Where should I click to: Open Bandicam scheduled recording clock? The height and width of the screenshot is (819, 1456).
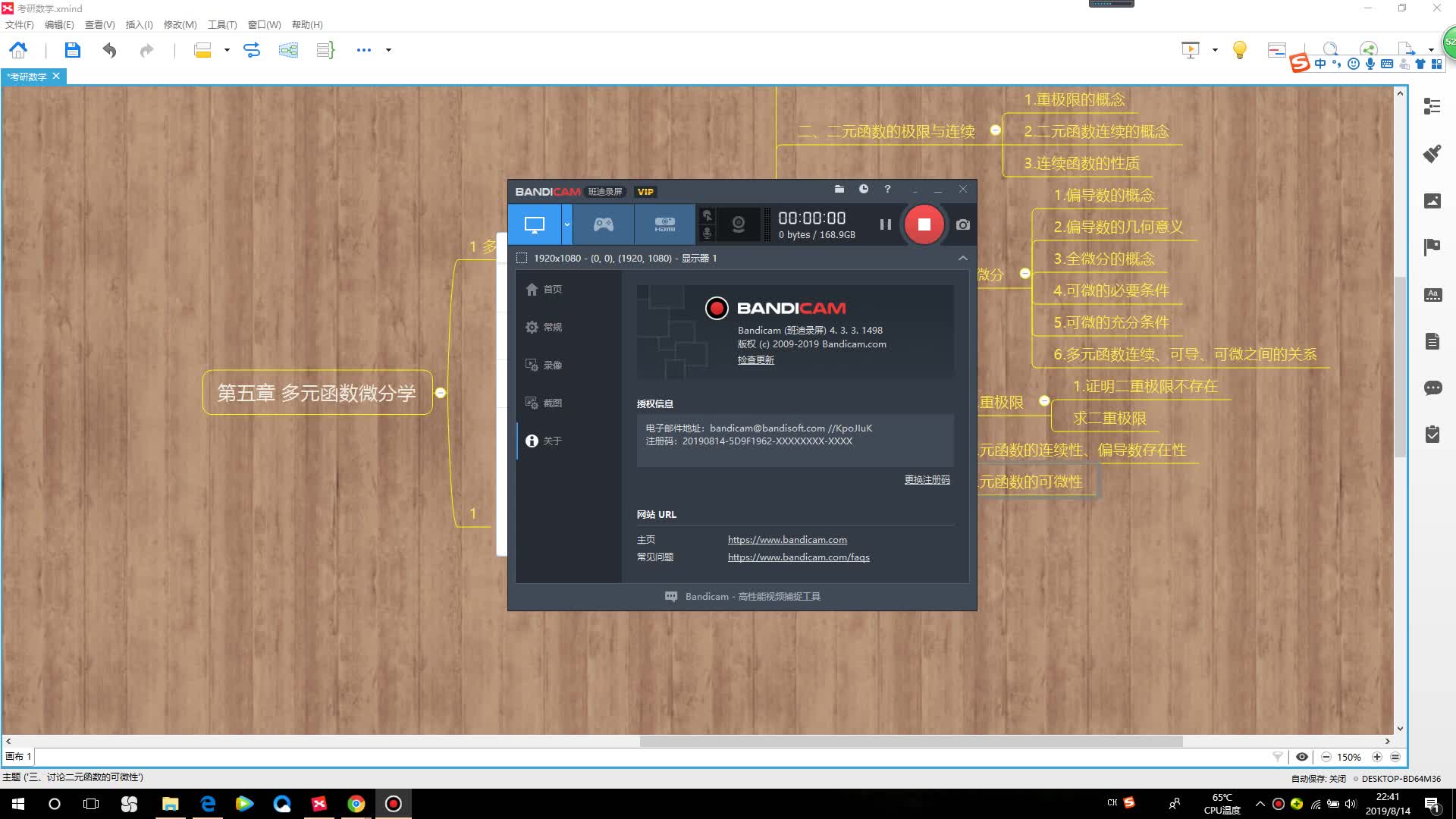pos(864,190)
